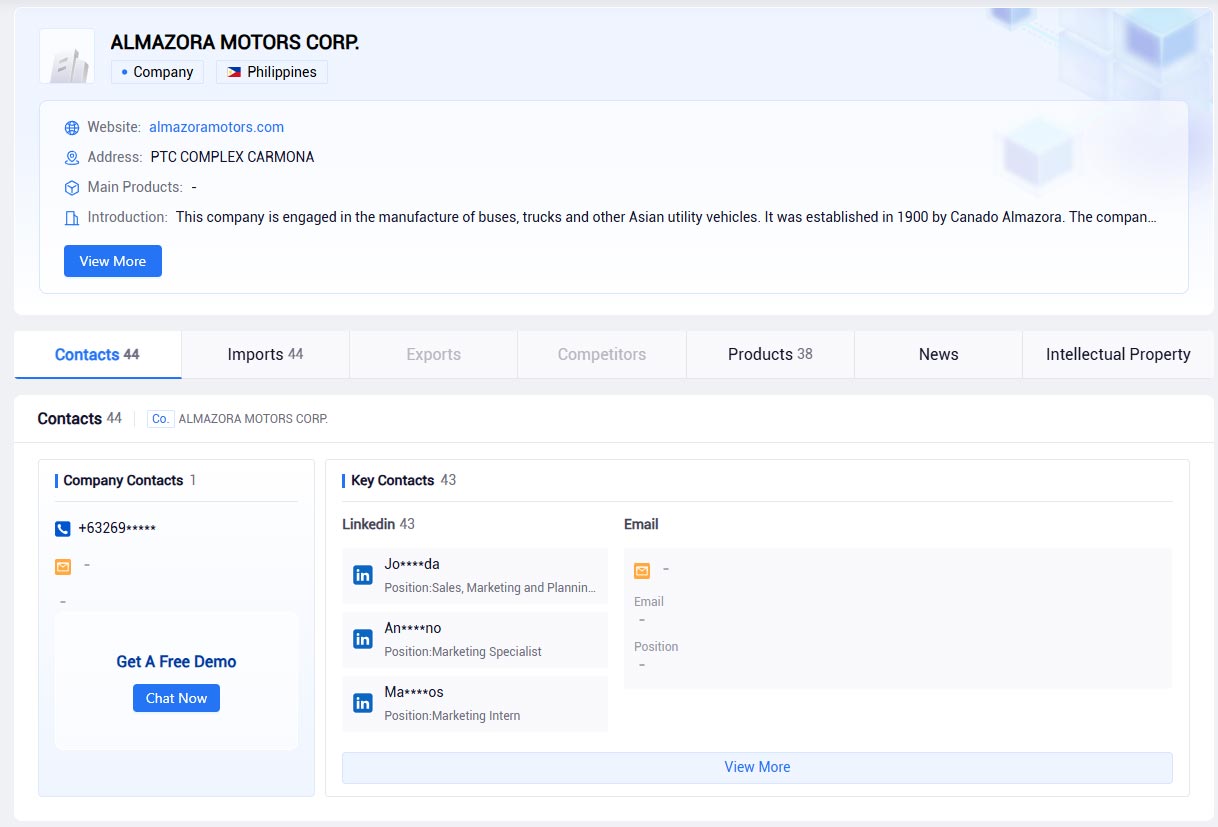Select the Jo****da contact name
Image resolution: width=1218 pixels, height=827 pixels.
pos(412,564)
